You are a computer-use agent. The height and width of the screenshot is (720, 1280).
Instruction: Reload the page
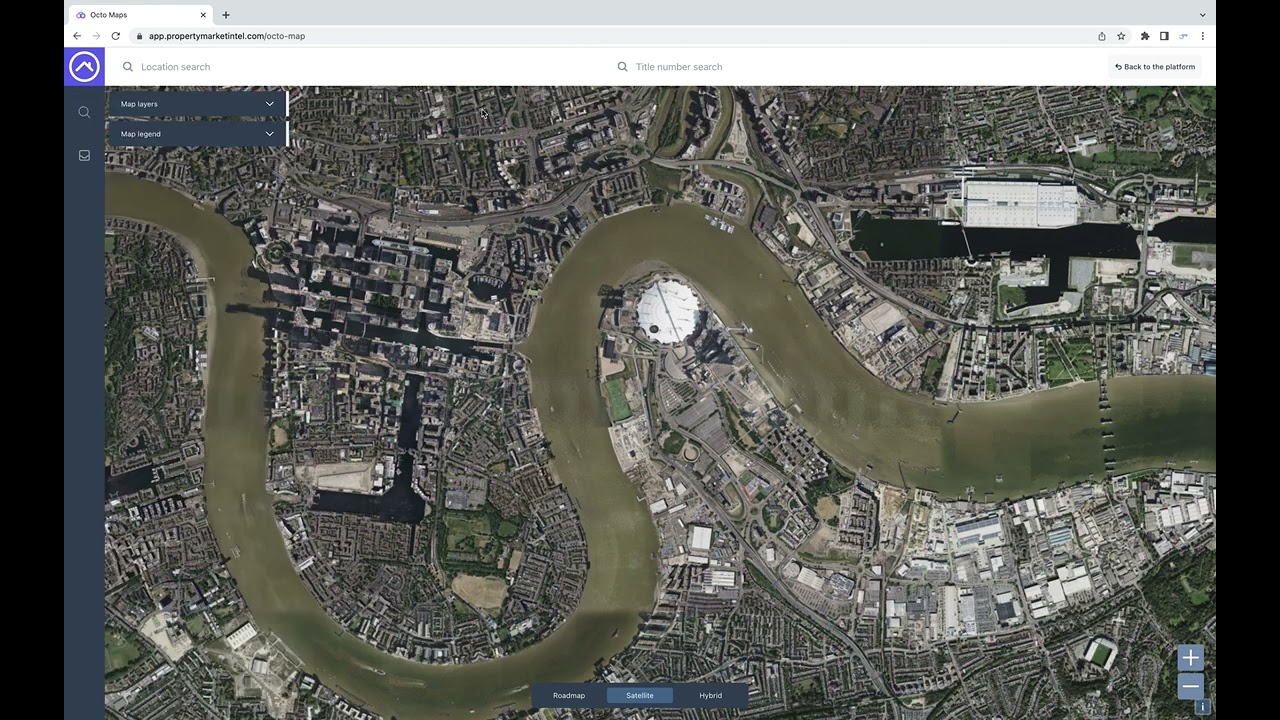(x=116, y=36)
